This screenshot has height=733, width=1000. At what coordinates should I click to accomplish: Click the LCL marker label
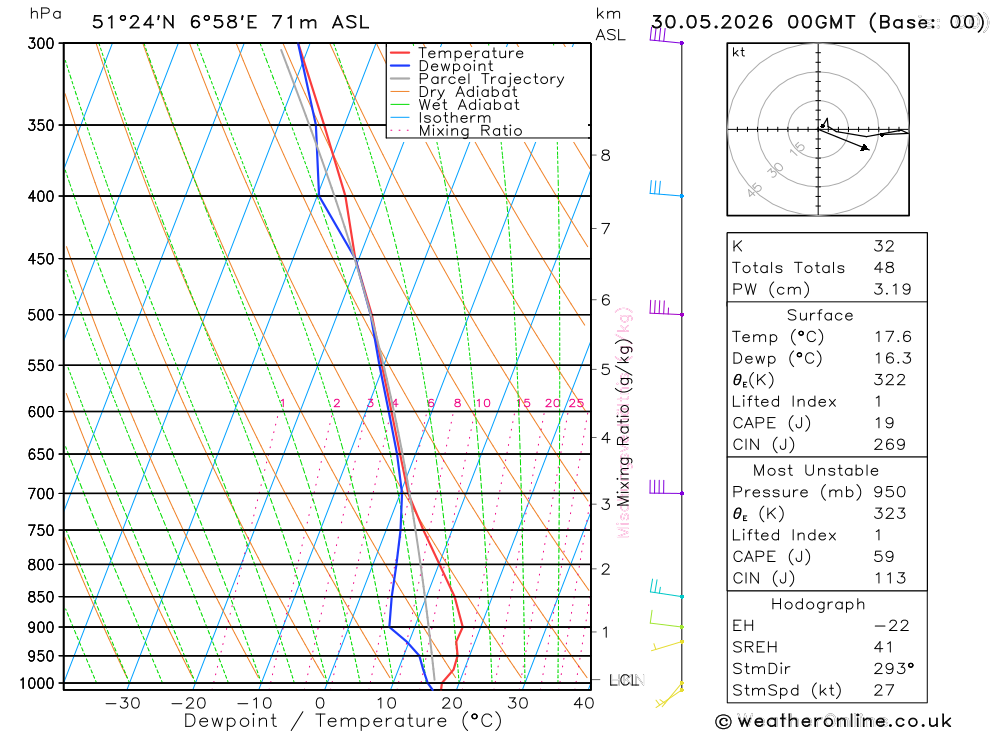(624, 680)
